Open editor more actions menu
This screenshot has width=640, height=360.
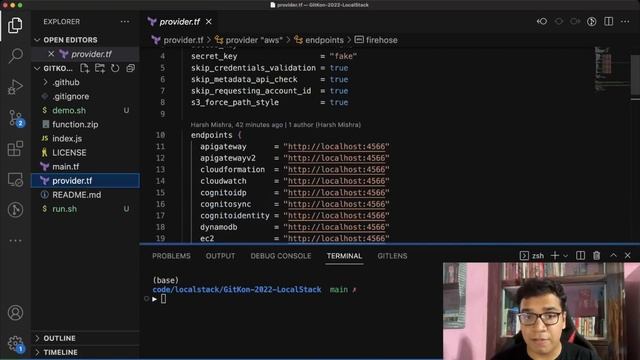coord(625,22)
